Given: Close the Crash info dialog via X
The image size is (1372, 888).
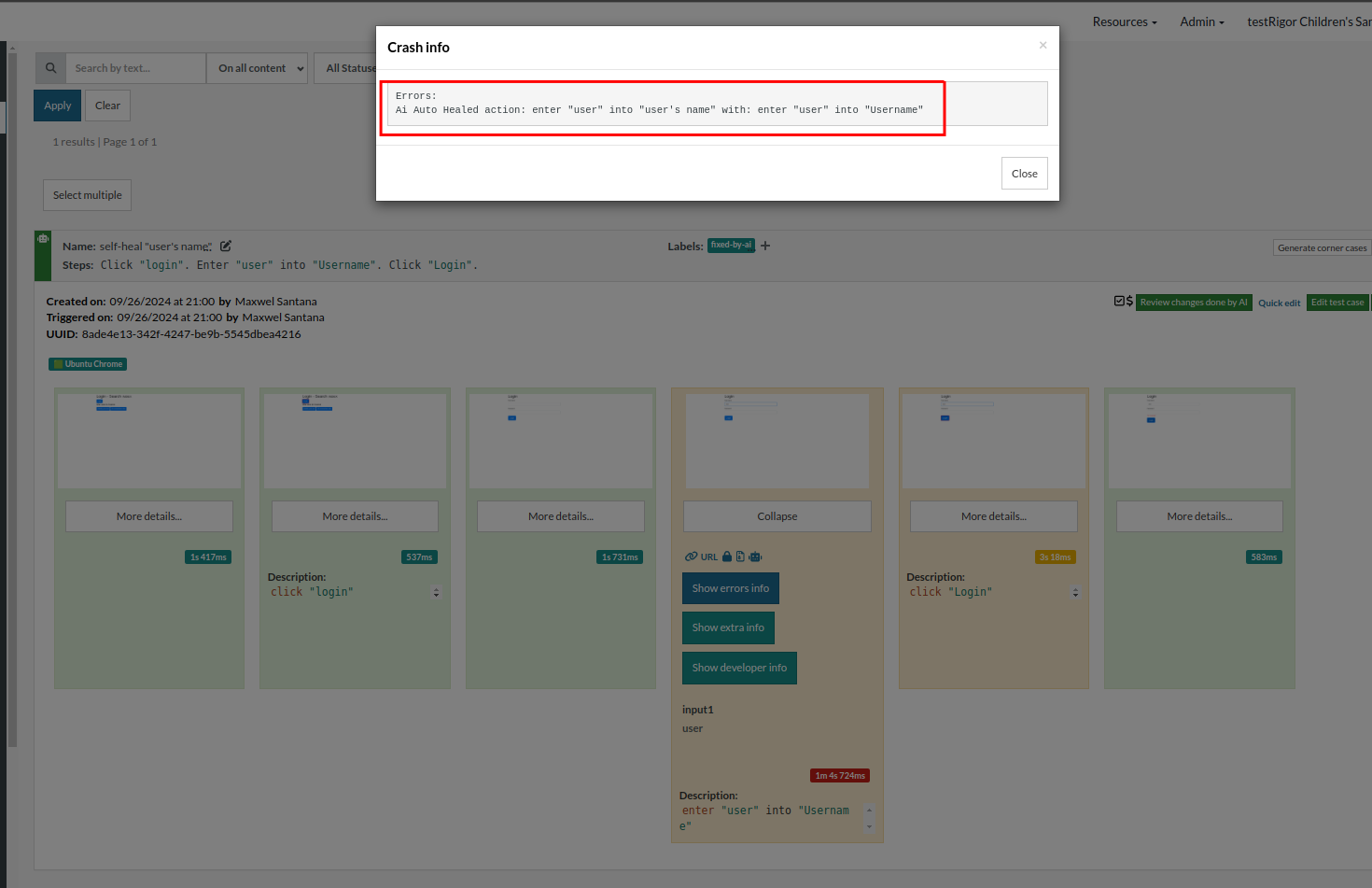Looking at the screenshot, I should tap(1043, 45).
